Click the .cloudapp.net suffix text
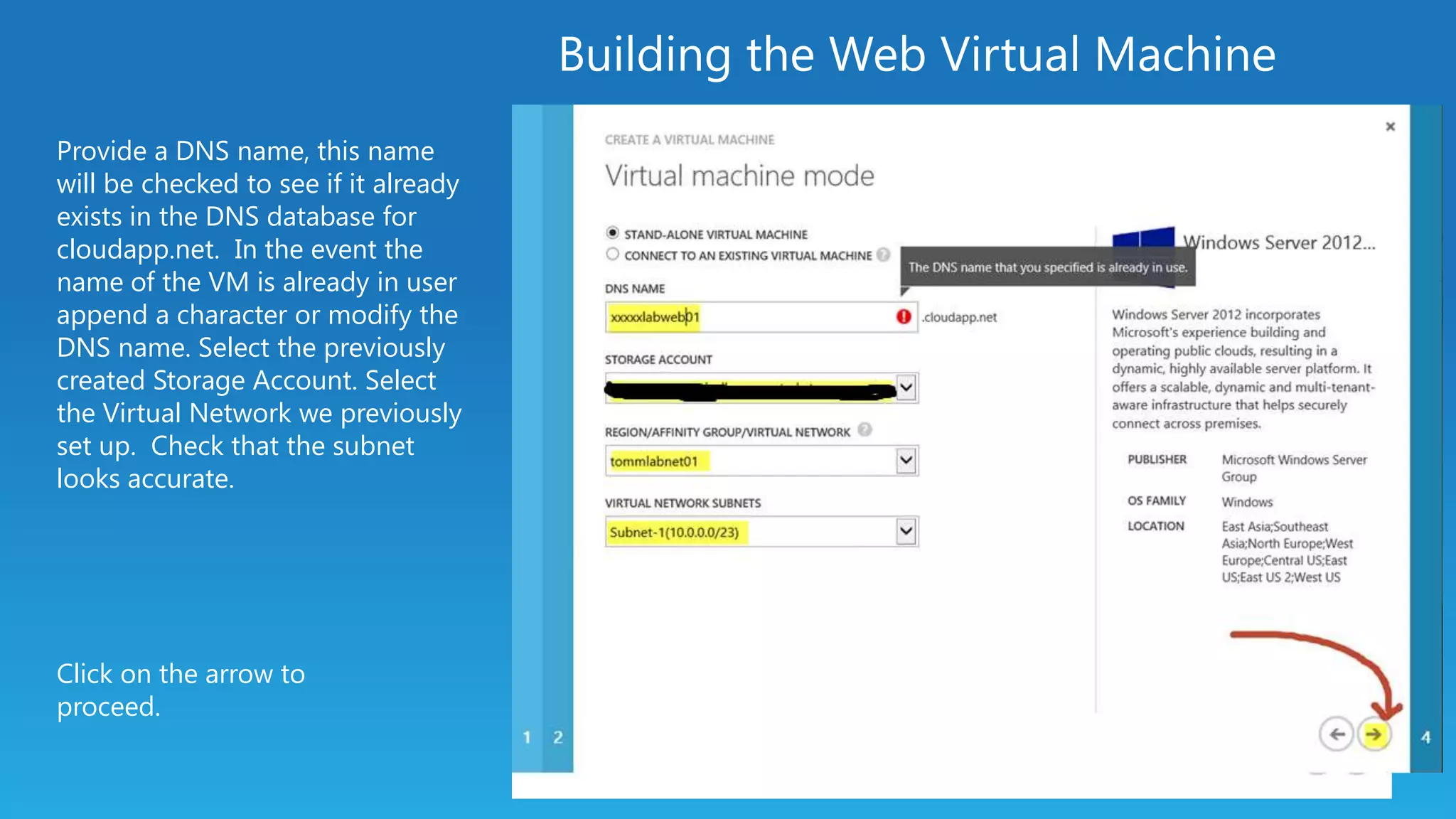The image size is (1456, 819). [960, 317]
